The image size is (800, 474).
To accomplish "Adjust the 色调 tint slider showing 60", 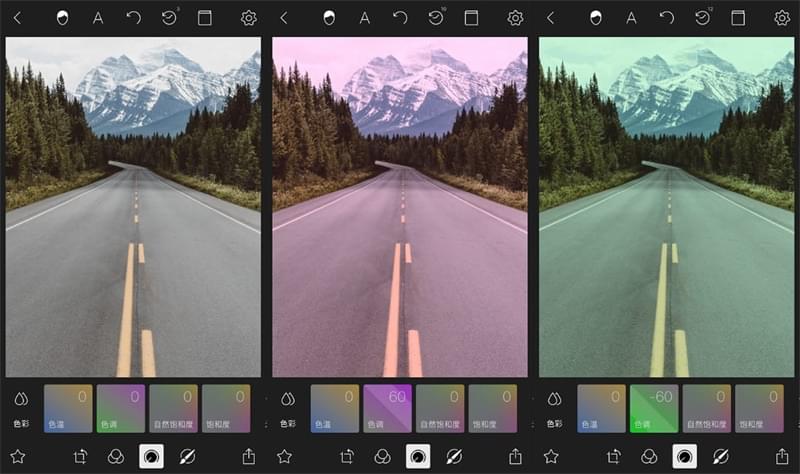I will (x=387, y=408).
